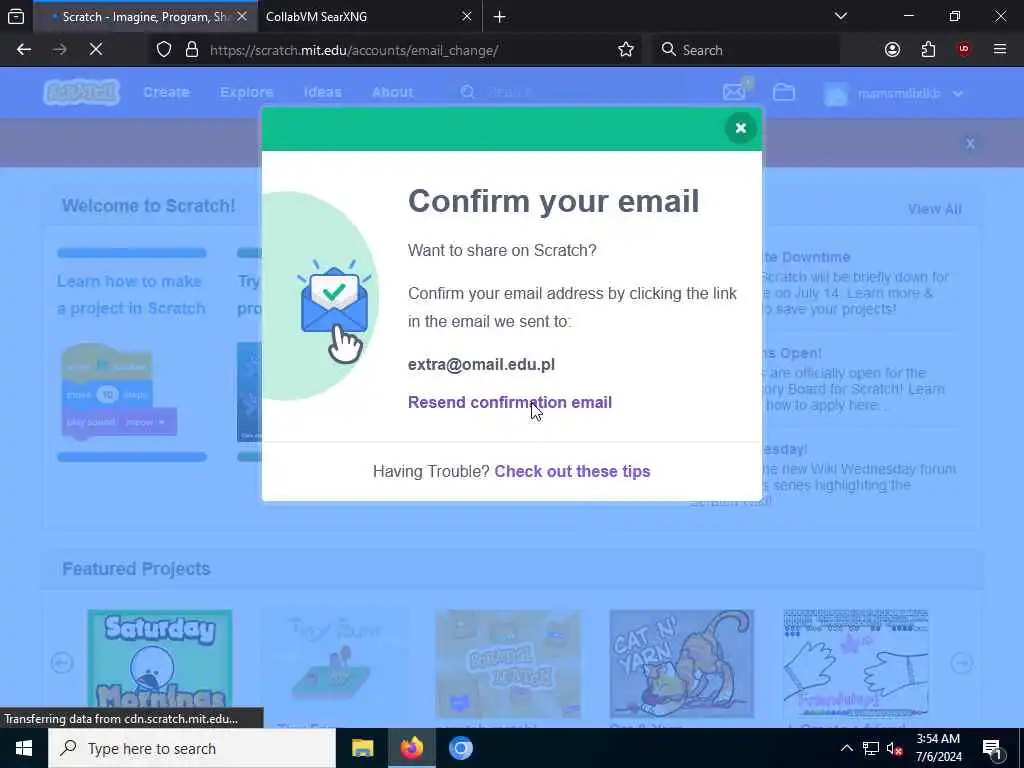Open the Extensions puzzle icon
The width and height of the screenshot is (1024, 768).
(x=928, y=50)
